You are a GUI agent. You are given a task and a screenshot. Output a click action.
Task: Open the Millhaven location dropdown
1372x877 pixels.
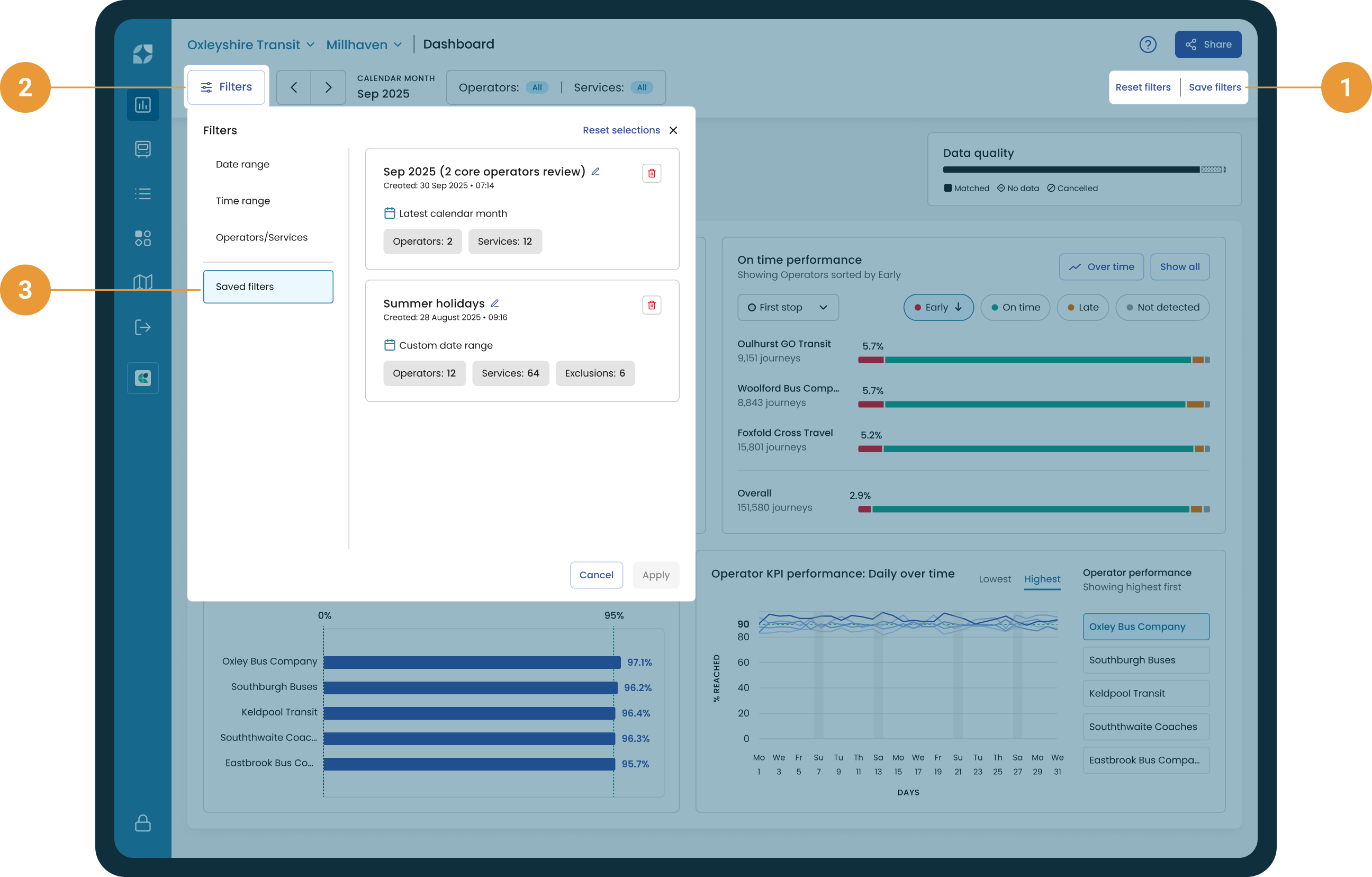pos(364,44)
